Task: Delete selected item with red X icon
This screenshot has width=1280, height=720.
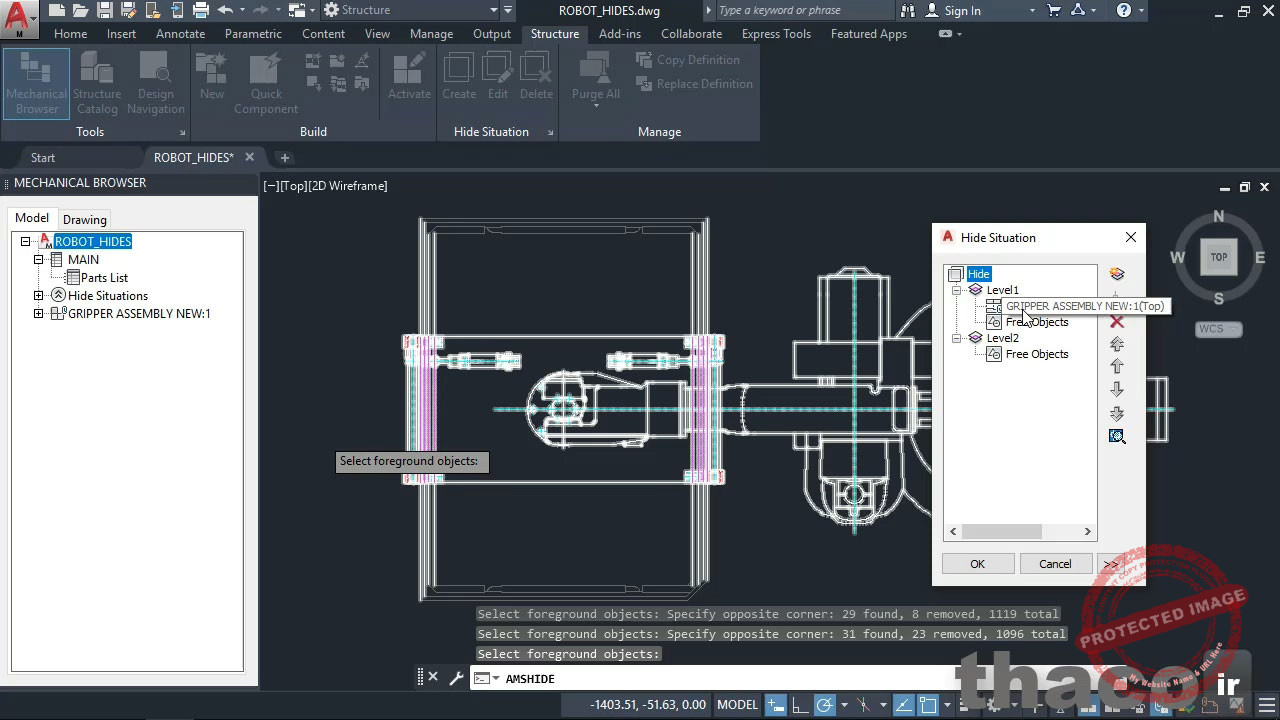Action: click(x=1117, y=321)
